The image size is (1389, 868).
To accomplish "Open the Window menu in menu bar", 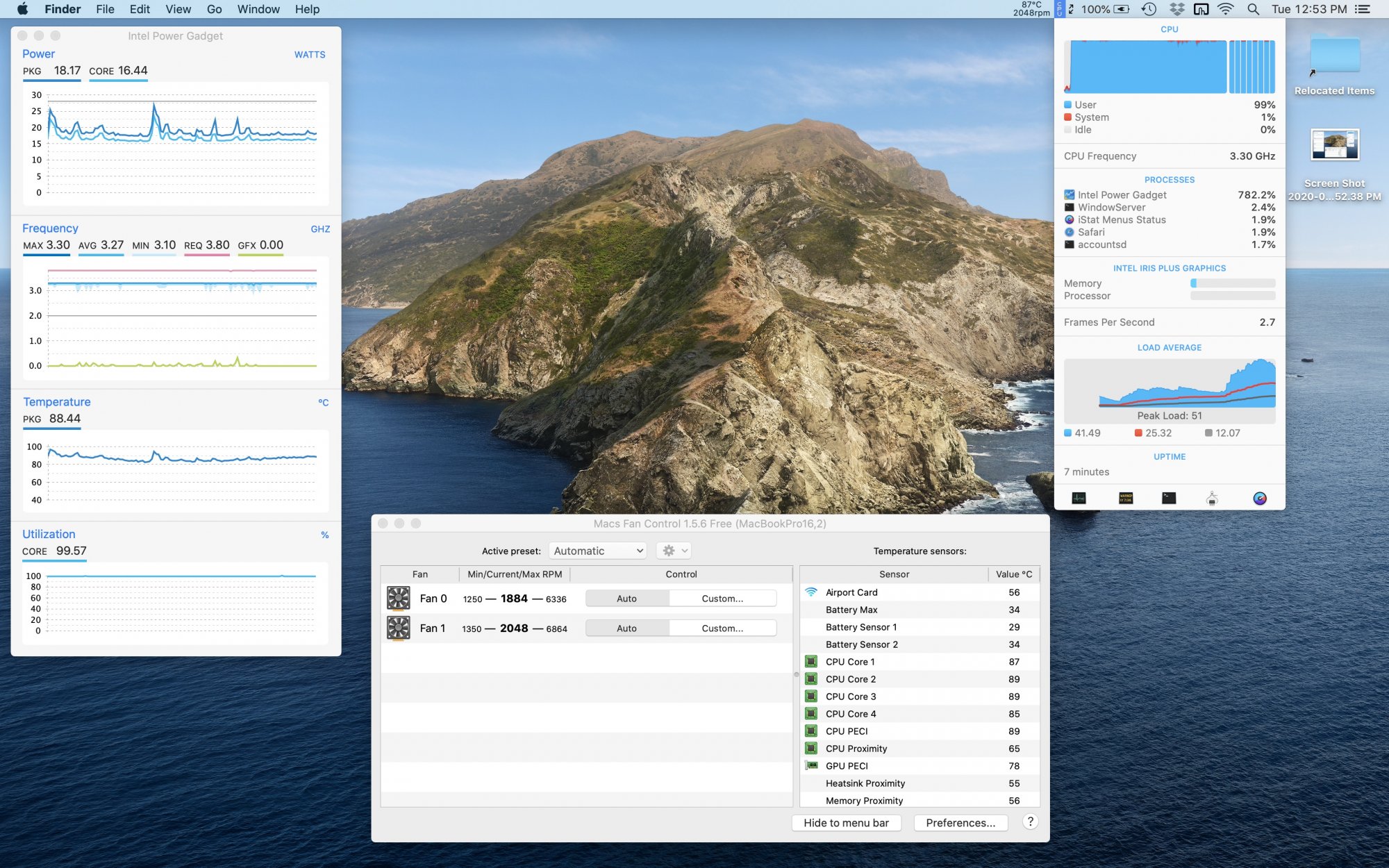I will pyautogui.click(x=258, y=9).
